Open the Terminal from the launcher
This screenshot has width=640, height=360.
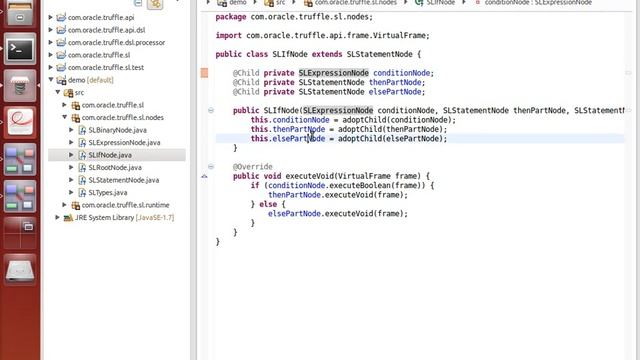click(20, 49)
